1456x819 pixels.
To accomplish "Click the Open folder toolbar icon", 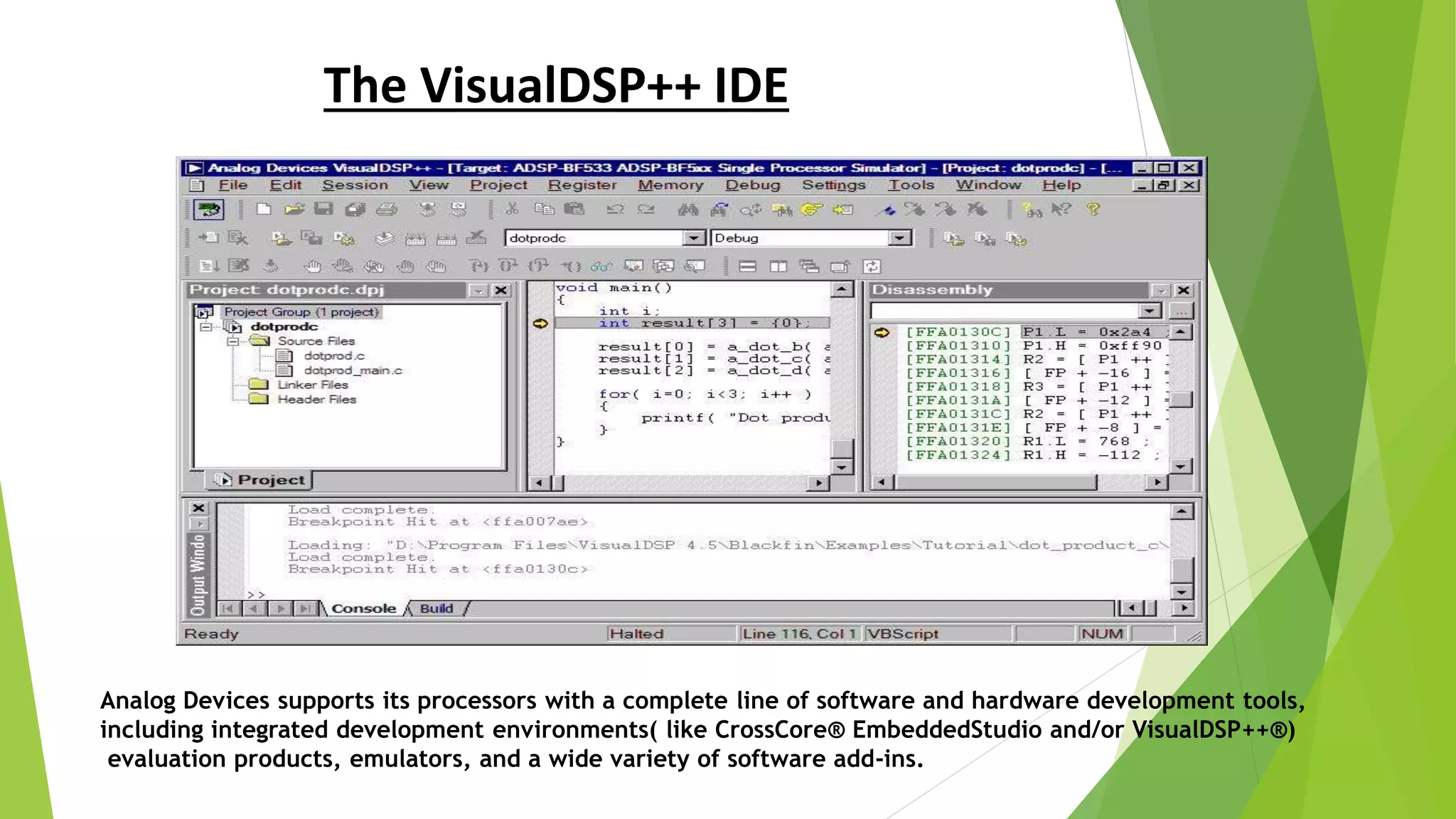I will [294, 209].
